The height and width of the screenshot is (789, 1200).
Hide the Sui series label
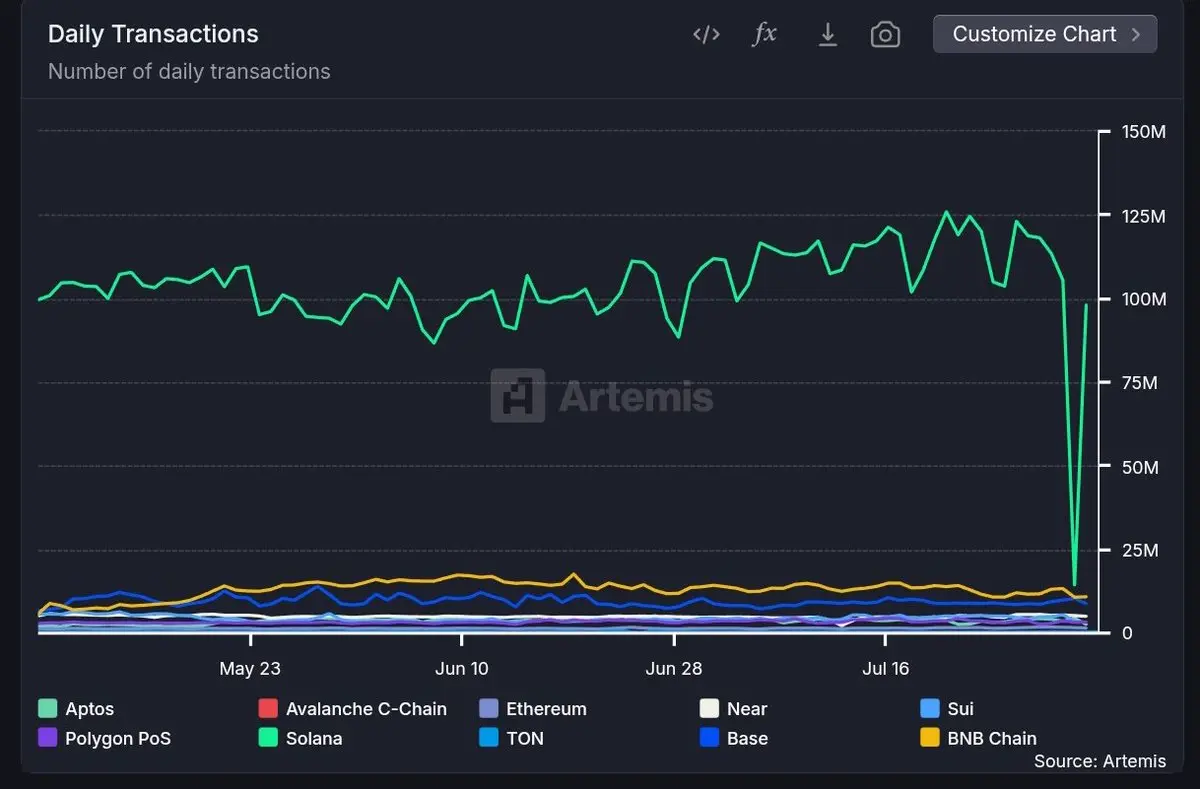pos(960,709)
